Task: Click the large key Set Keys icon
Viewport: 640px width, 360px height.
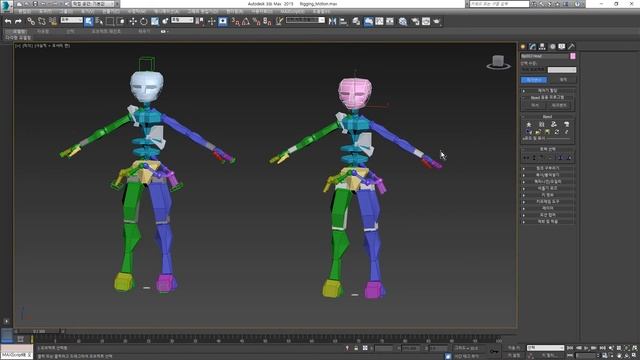Action: click(494, 351)
